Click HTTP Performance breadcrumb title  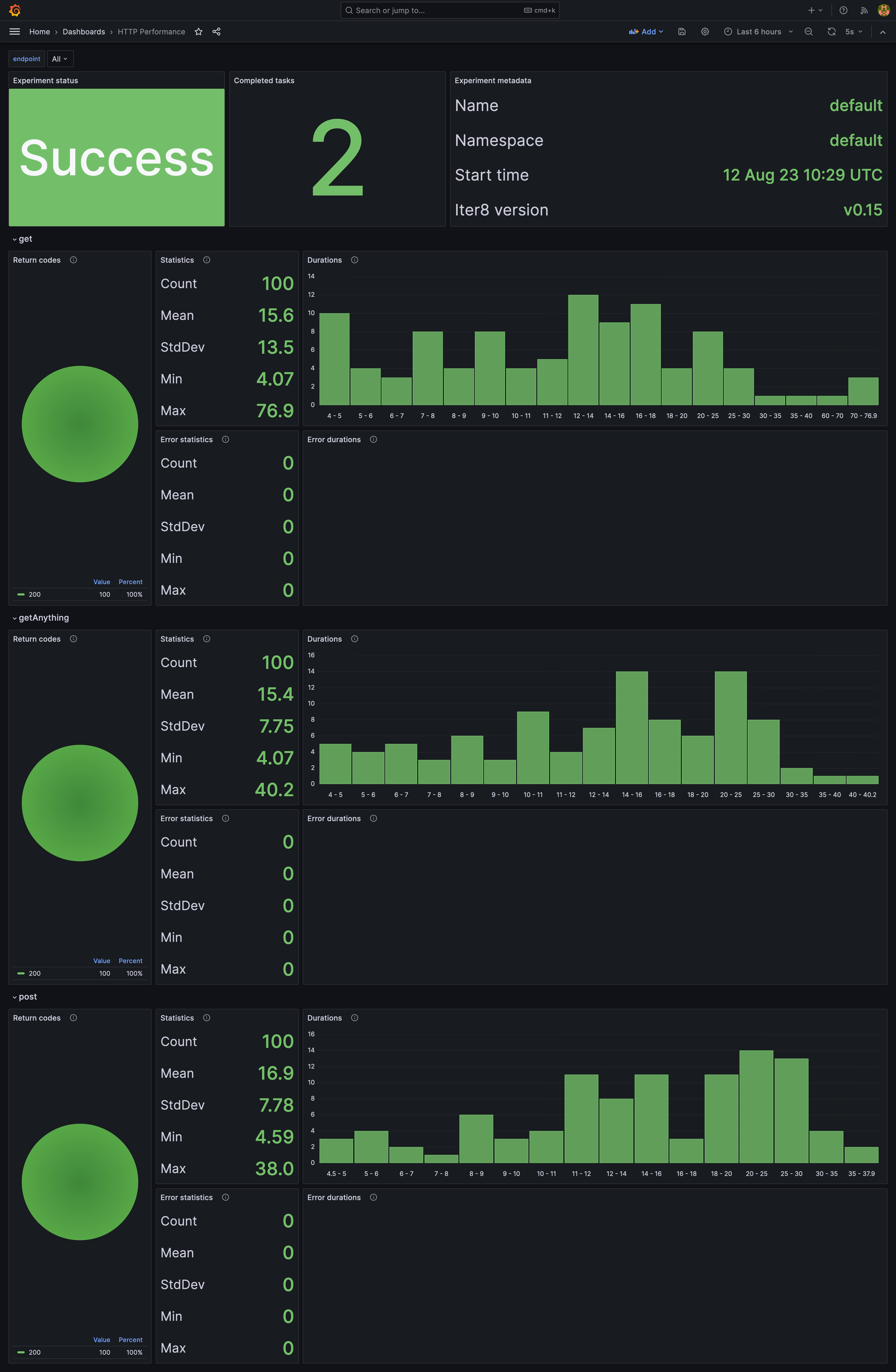tap(152, 32)
